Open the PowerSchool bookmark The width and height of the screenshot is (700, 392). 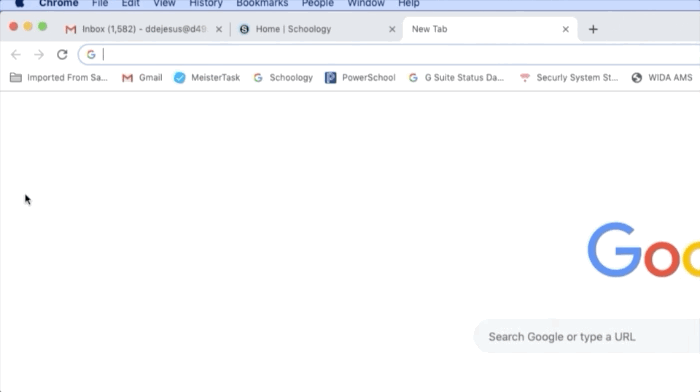(x=360, y=78)
